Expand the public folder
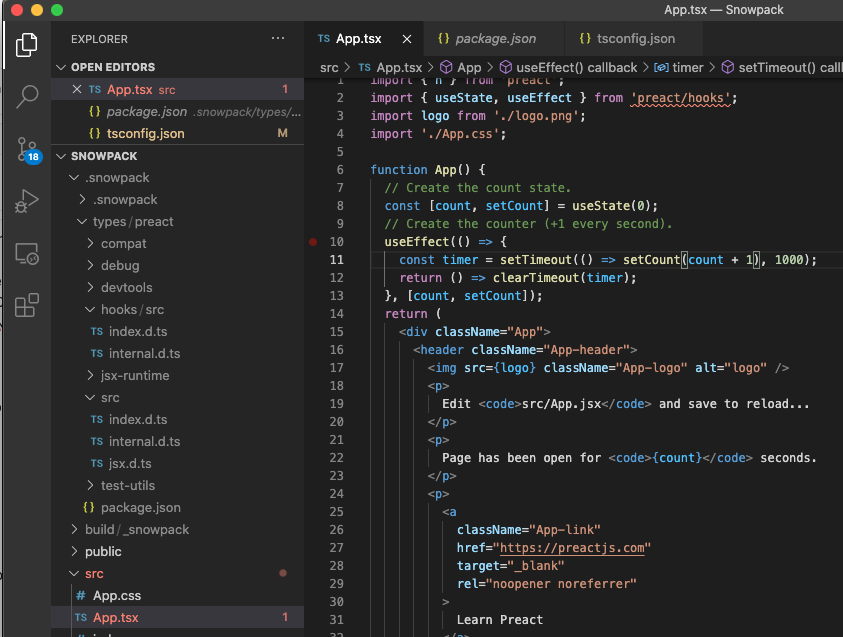 [x=74, y=552]
